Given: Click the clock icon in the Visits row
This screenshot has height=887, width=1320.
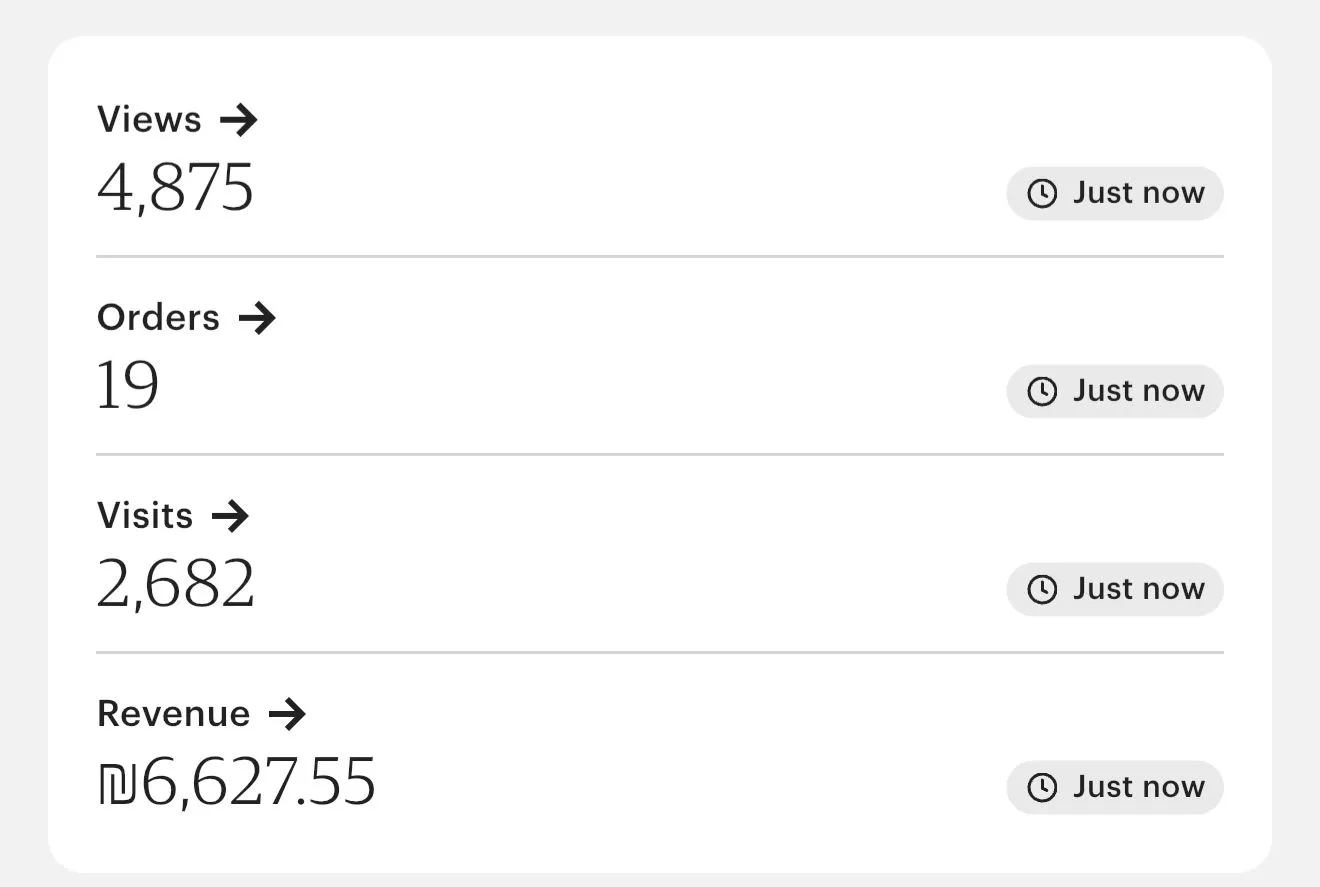Looking at the screenshot, I should (x=1042, y=590).
